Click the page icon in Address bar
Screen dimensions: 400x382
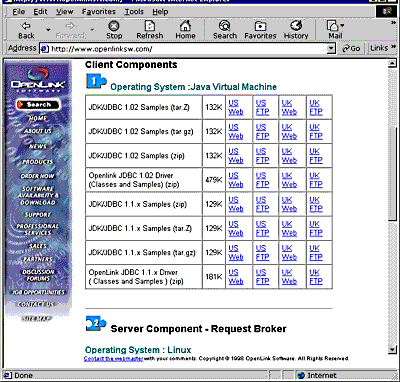(x=45, y=49)
